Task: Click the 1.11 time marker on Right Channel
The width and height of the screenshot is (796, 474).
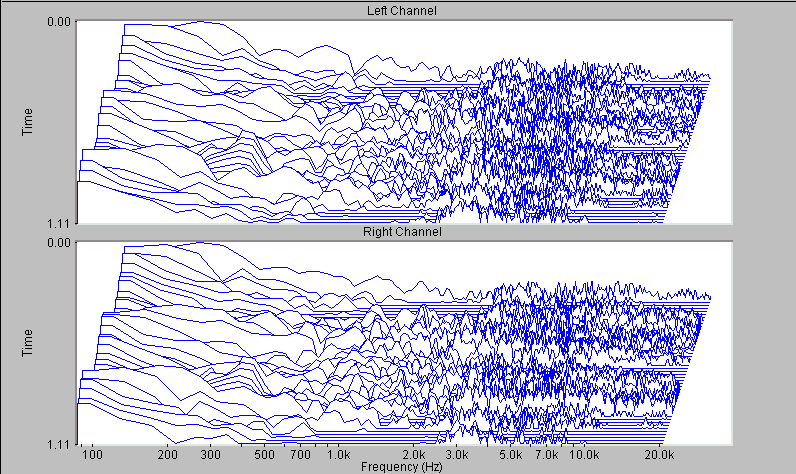Action: tap(61, 443)
